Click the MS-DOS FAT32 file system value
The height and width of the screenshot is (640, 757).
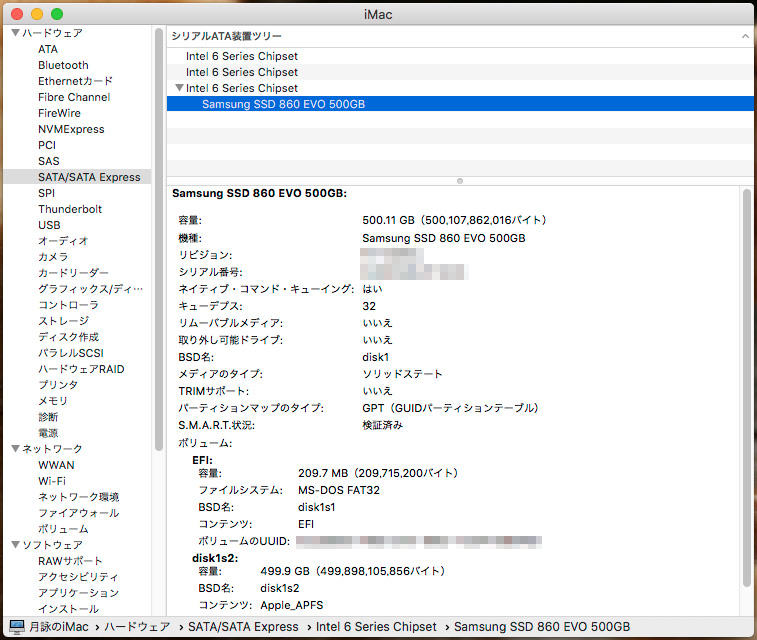click(338, 490)
